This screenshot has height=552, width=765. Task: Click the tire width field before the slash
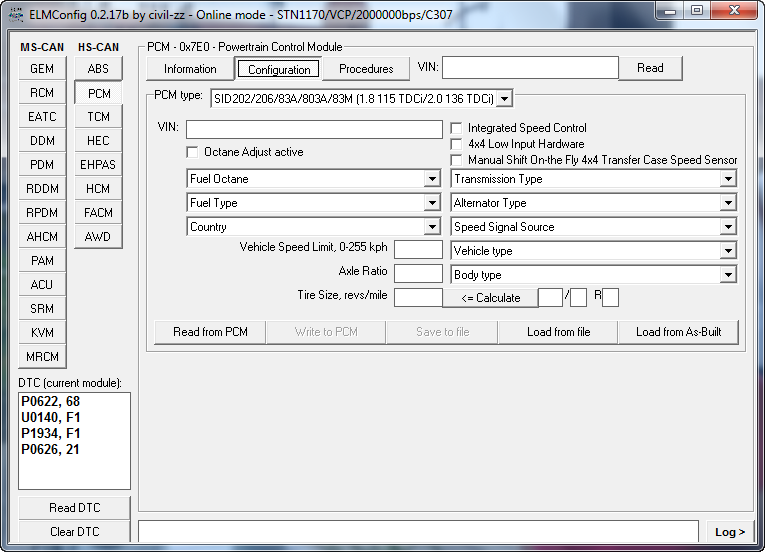pyautogui.click(x=550, y=297)
